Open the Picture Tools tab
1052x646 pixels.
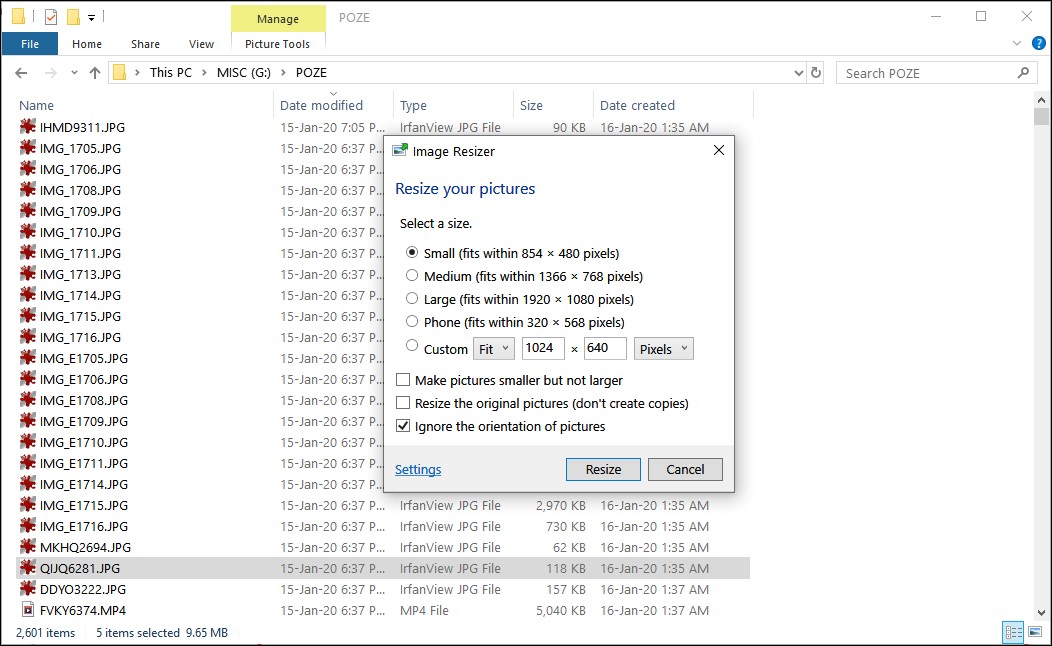coord(277,44)
